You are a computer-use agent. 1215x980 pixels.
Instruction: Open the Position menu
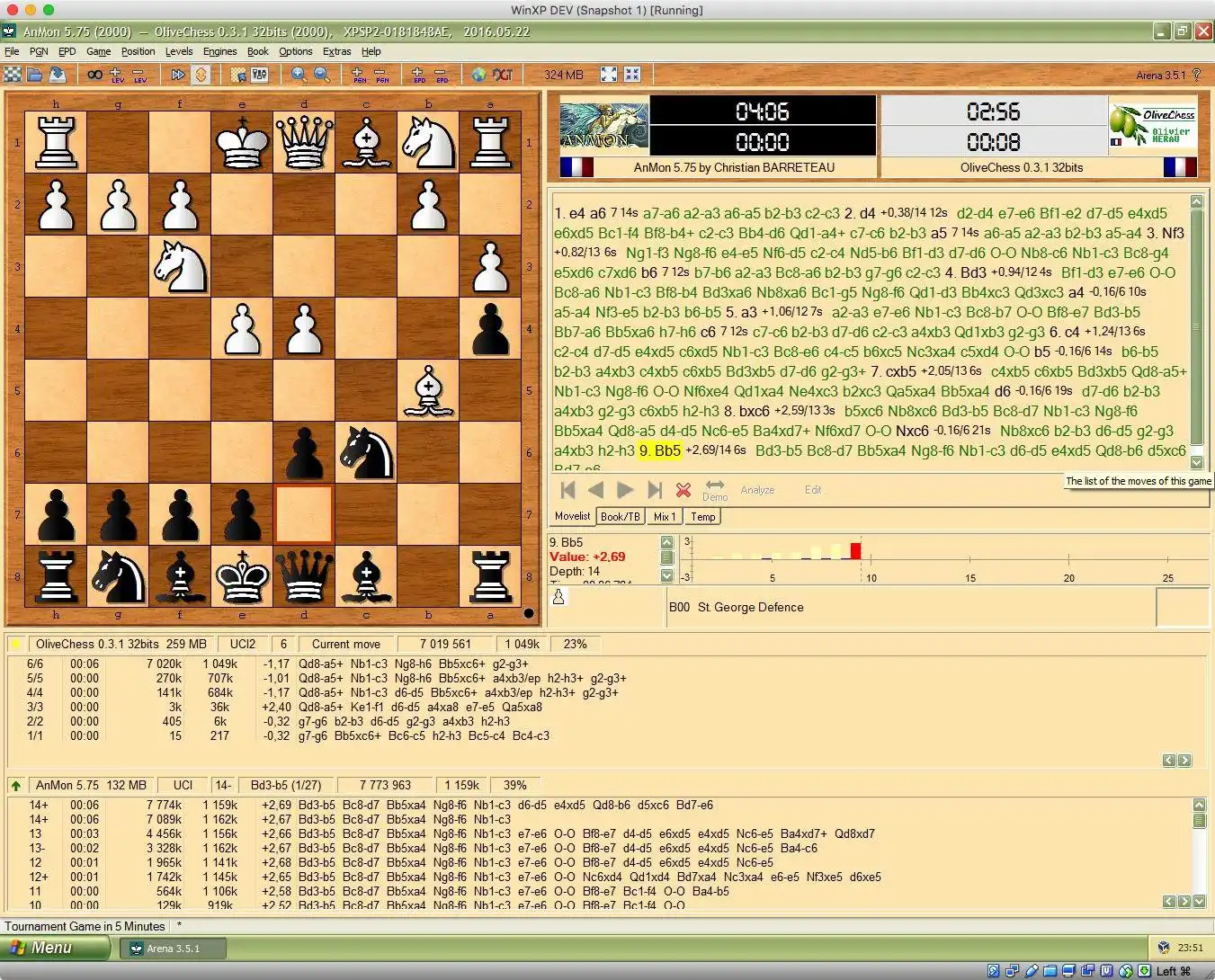click(x=138, y=51)
